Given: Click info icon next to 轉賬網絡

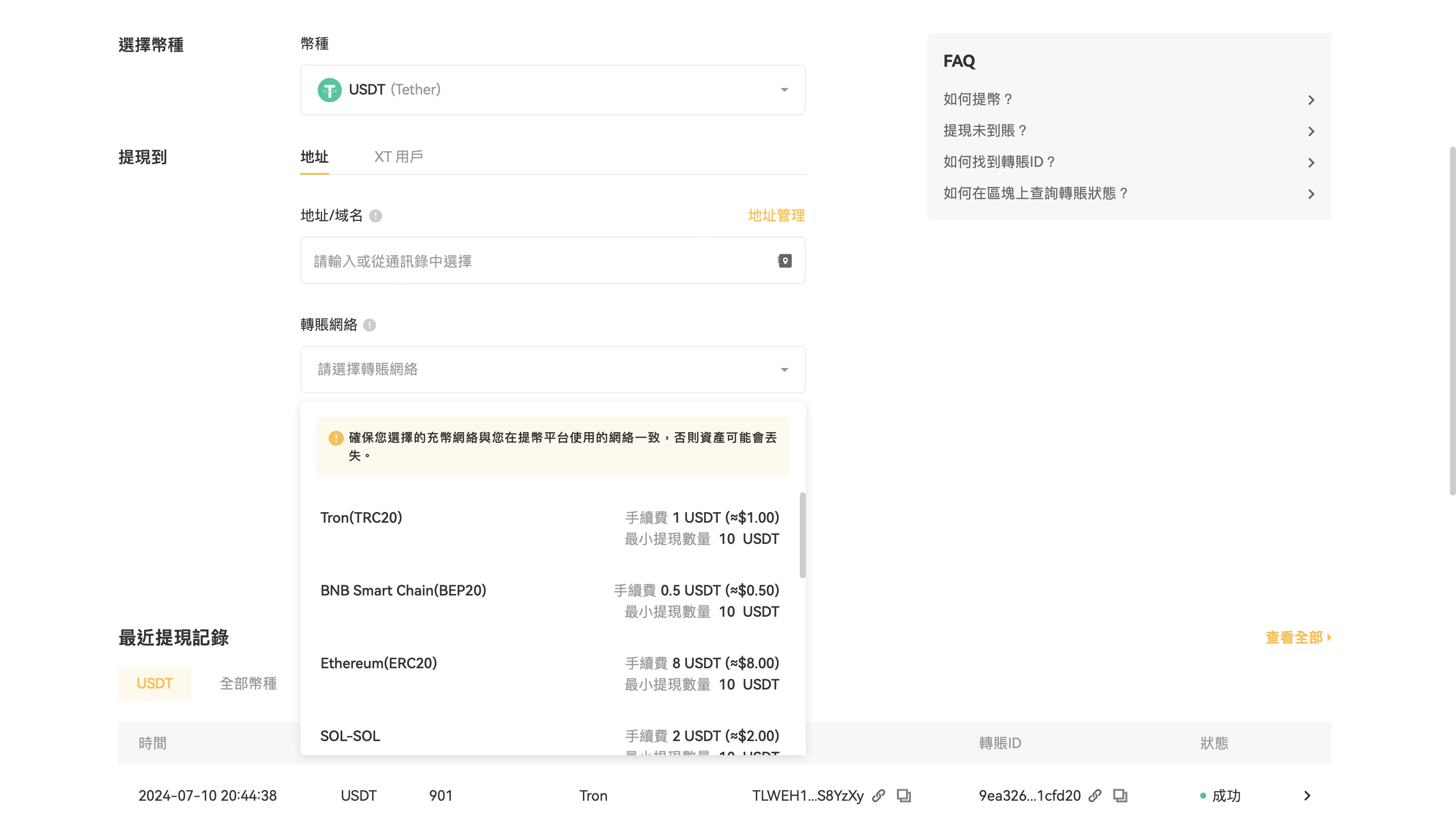Looking at the screenshot, I should click(370, 325).
